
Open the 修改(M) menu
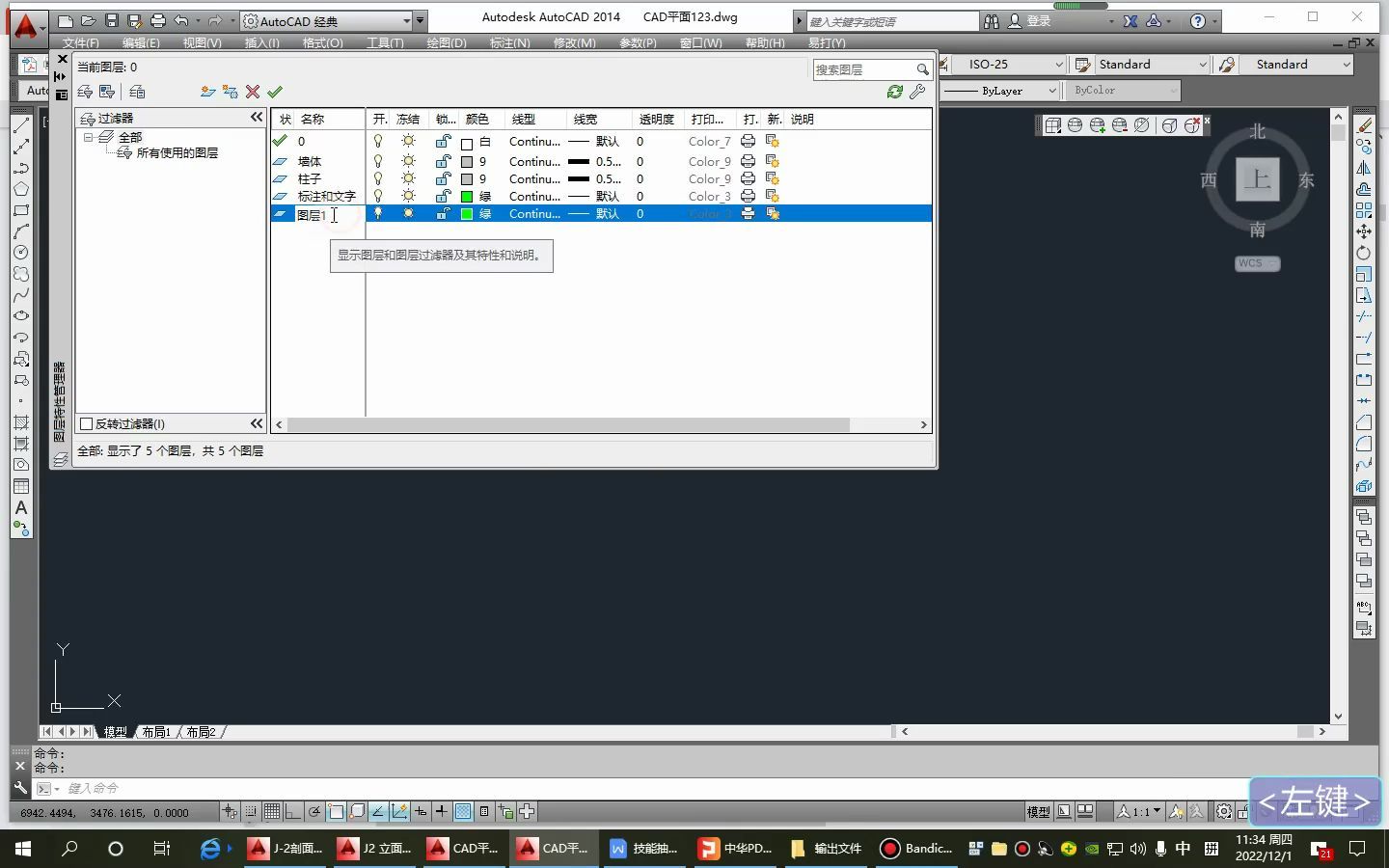(574, 42)
